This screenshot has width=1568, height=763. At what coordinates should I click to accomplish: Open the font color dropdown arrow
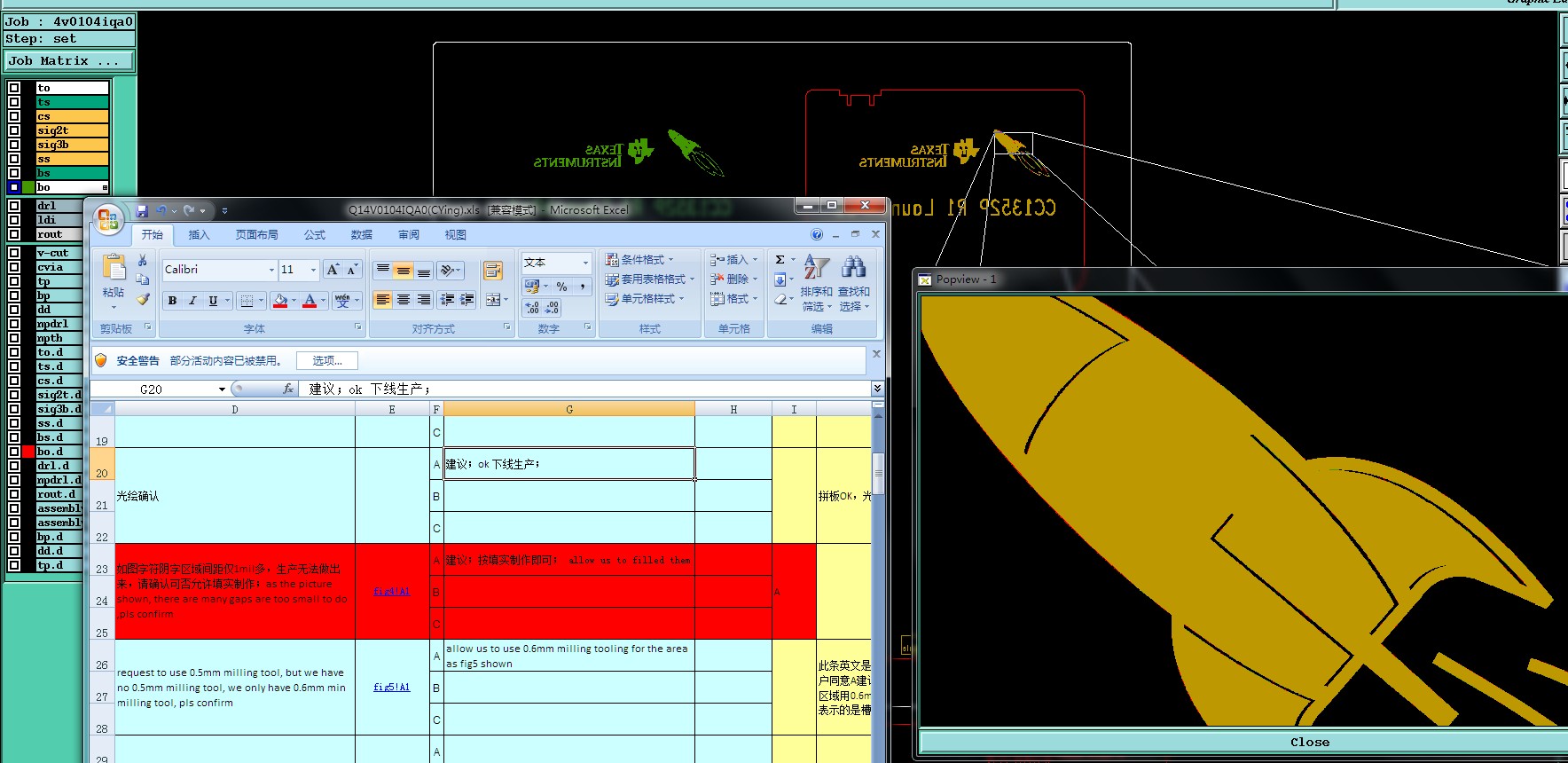click(323, 301)
